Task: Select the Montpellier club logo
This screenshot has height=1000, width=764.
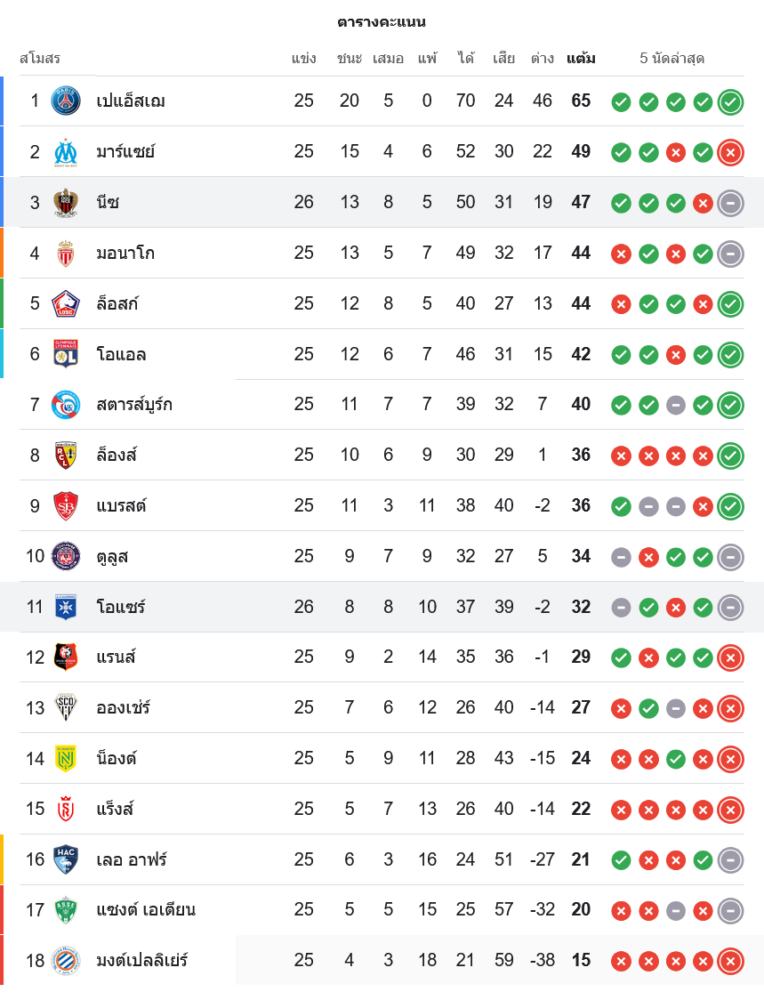Action: point(66,960)
